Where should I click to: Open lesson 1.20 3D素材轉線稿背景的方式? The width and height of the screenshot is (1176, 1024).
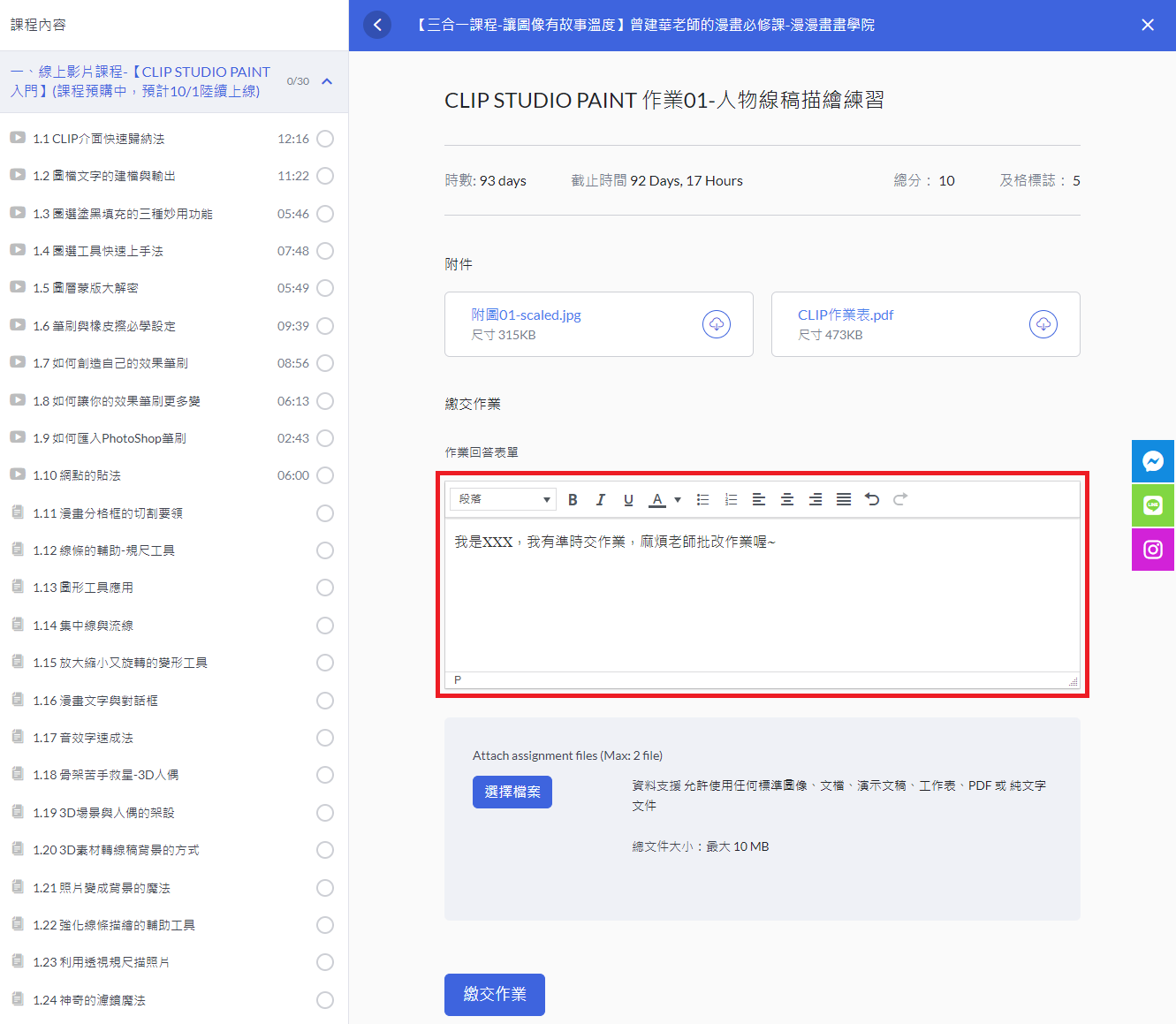116,850
